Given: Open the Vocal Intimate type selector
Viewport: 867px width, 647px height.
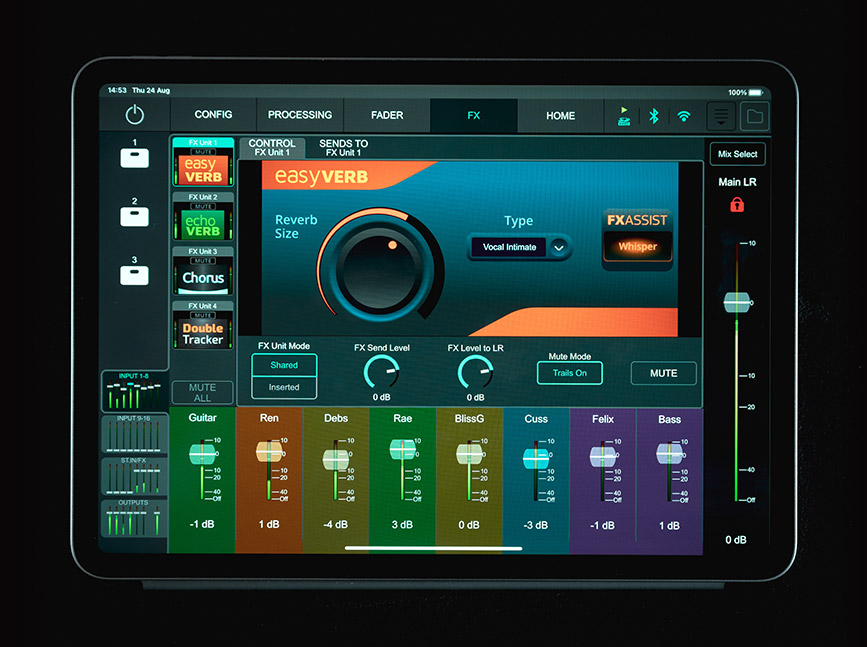Looking at the screenshot, I should [509, 247].
